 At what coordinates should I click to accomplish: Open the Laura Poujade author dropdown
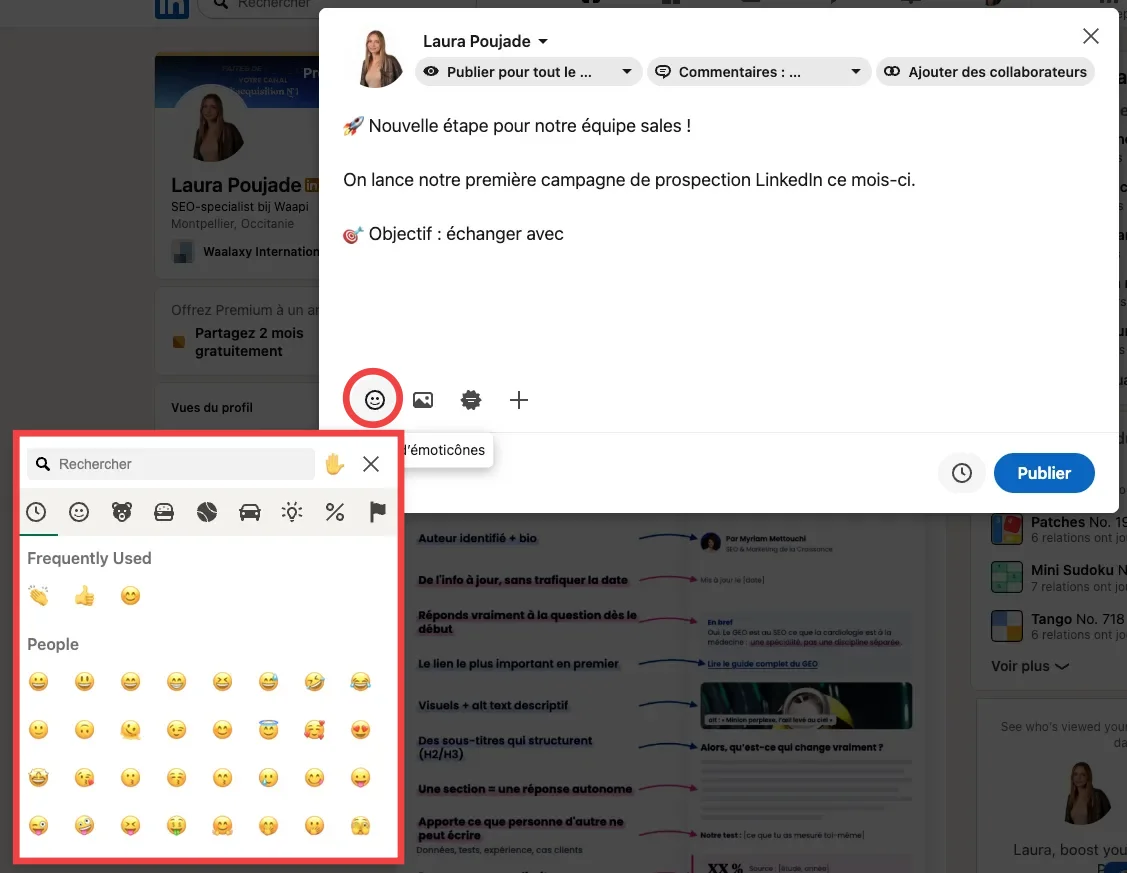tap(486, 41)
